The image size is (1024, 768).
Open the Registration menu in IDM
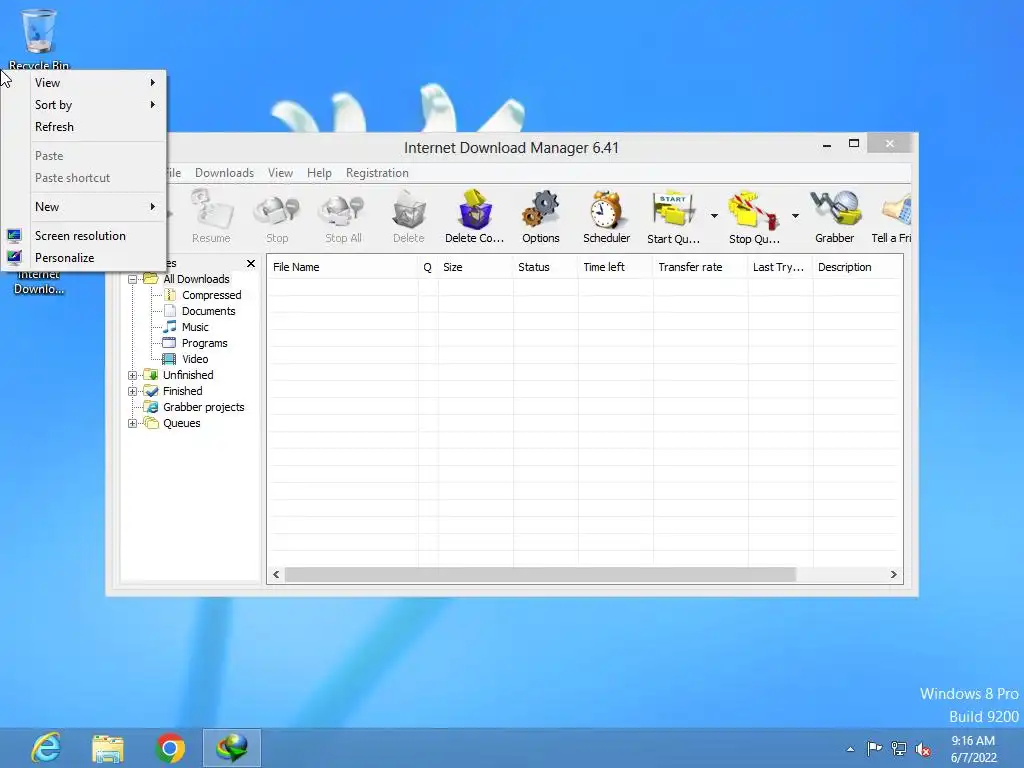pyautogui.click(x=377, y=172)
